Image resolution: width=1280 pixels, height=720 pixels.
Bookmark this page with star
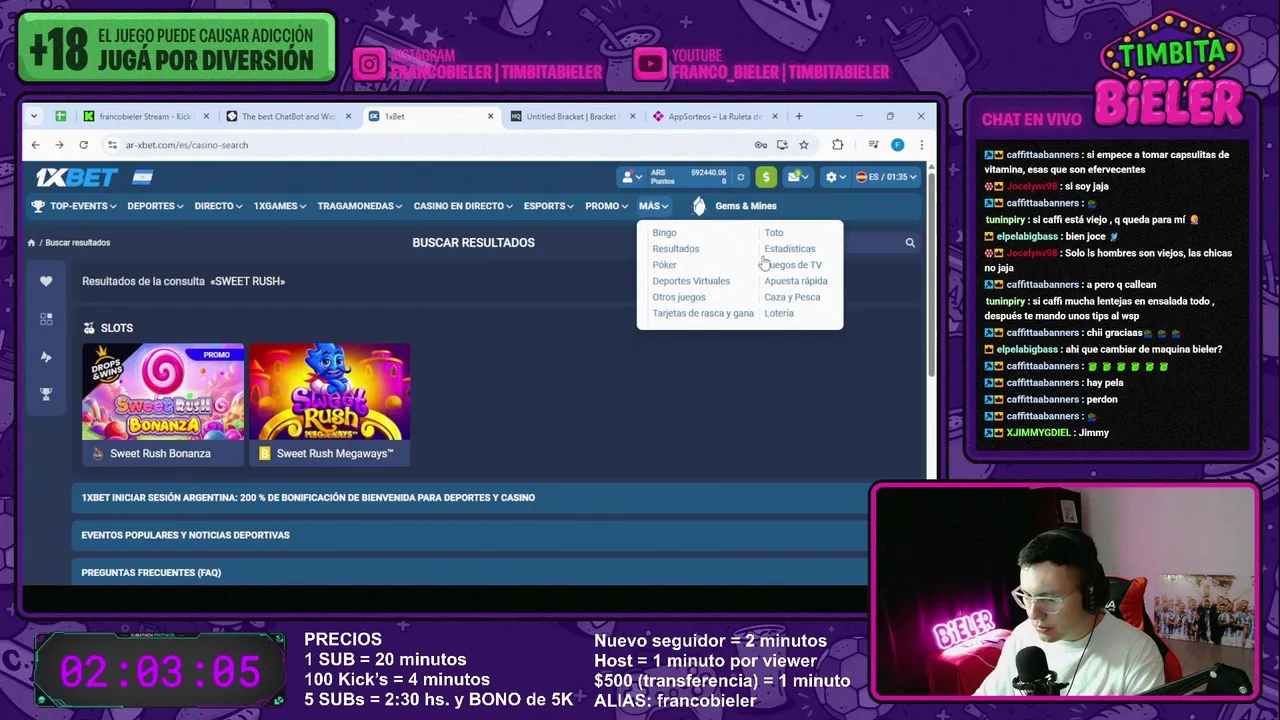(x=803, y=145)
